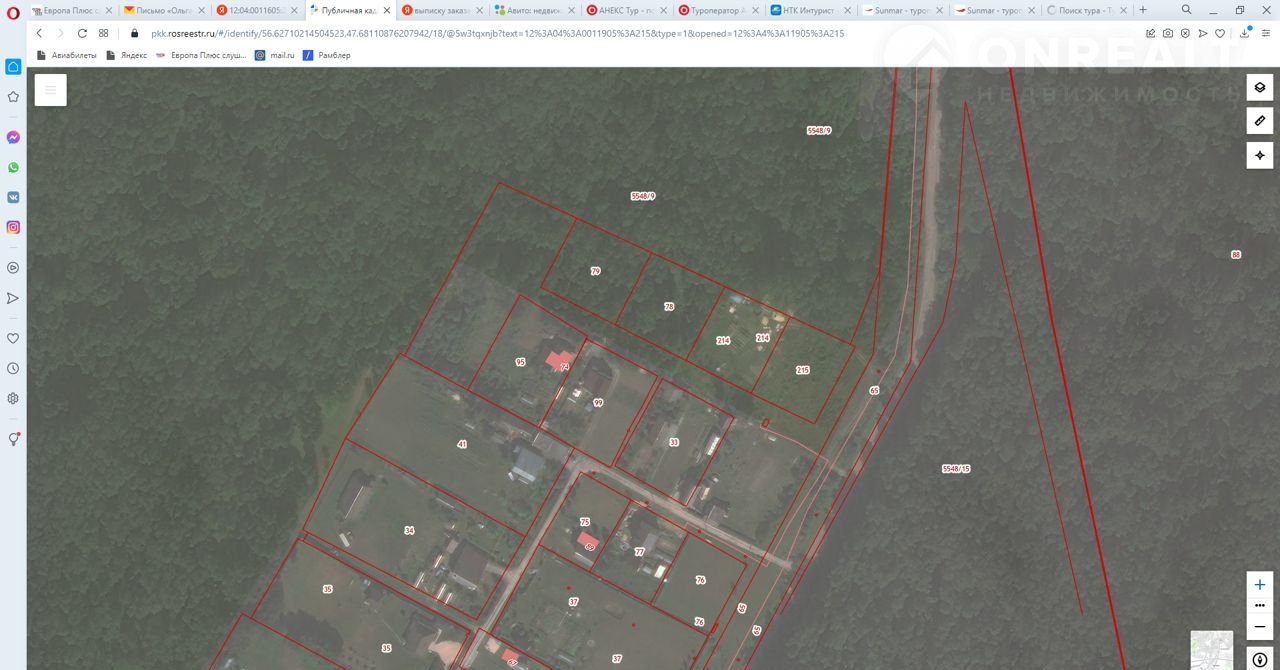Open Instagram in the Opera sidebar

13,227
